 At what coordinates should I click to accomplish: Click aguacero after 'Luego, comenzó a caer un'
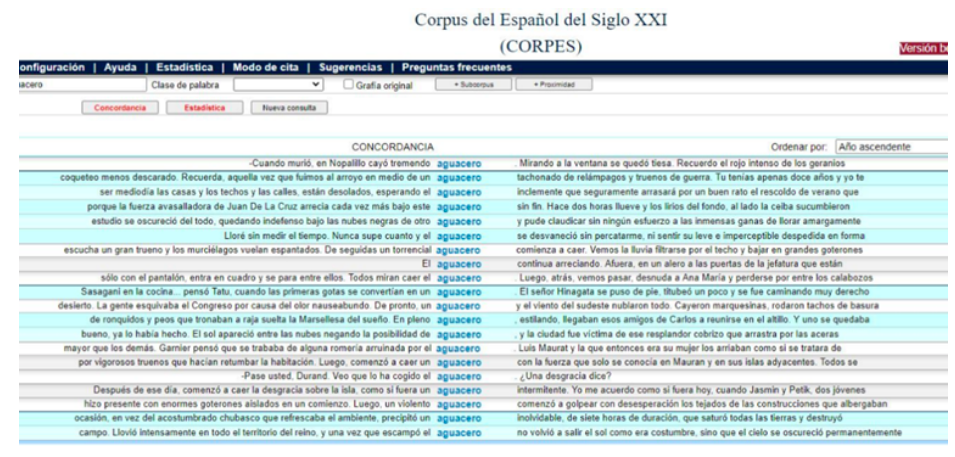[459, 363]
